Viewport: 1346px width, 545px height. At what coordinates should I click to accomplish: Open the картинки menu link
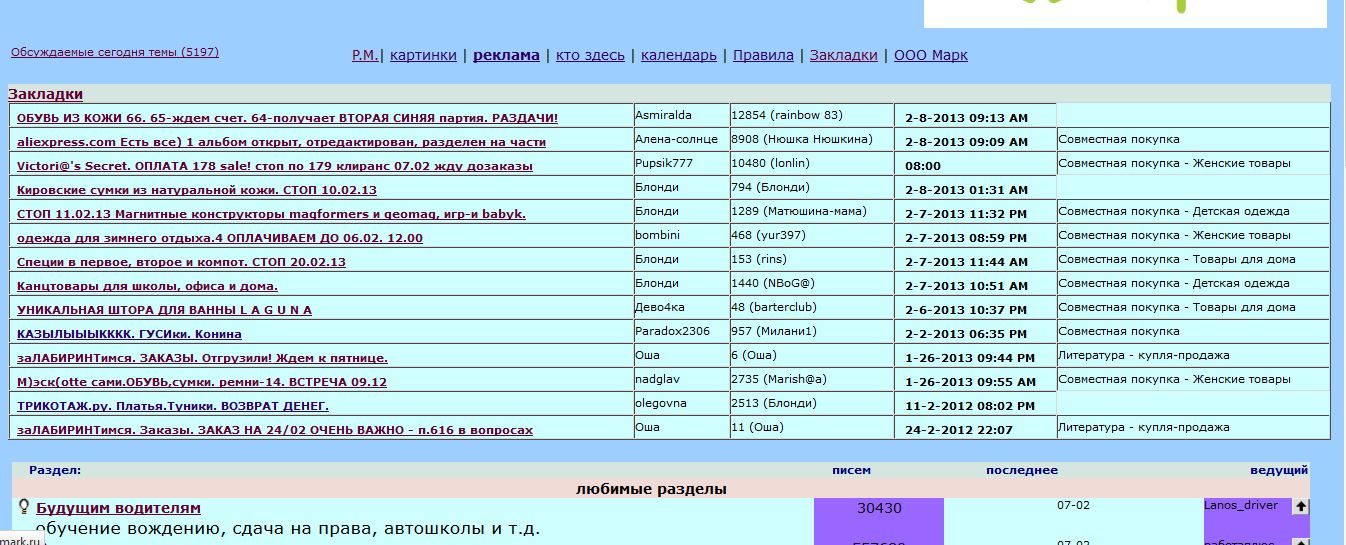[x=423, y=55]
